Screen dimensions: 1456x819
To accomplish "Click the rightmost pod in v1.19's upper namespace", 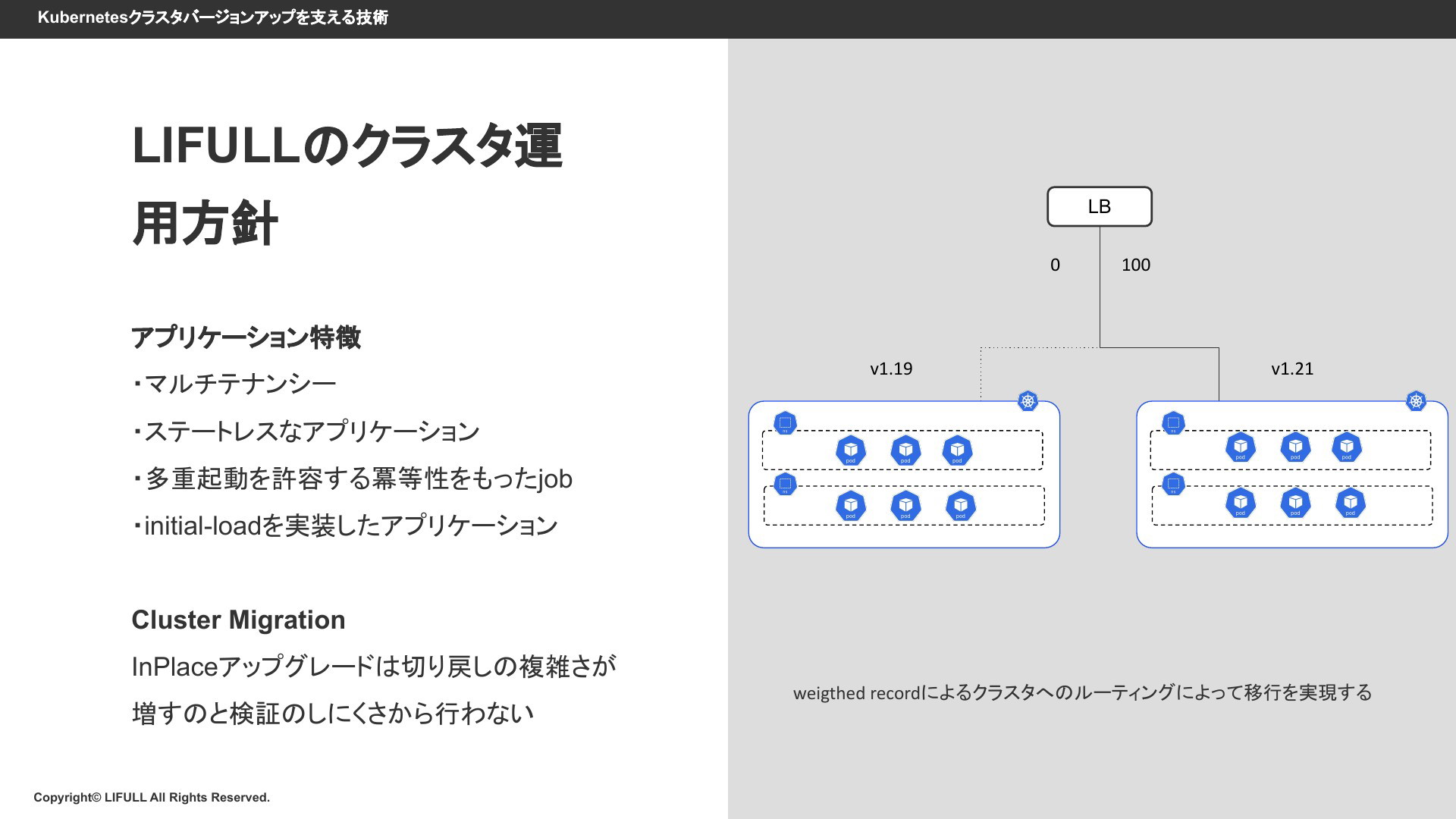I will 957,450.
